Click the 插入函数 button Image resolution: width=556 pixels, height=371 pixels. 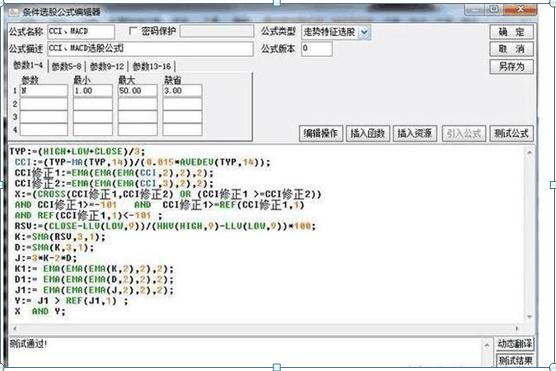pos(368,133)
